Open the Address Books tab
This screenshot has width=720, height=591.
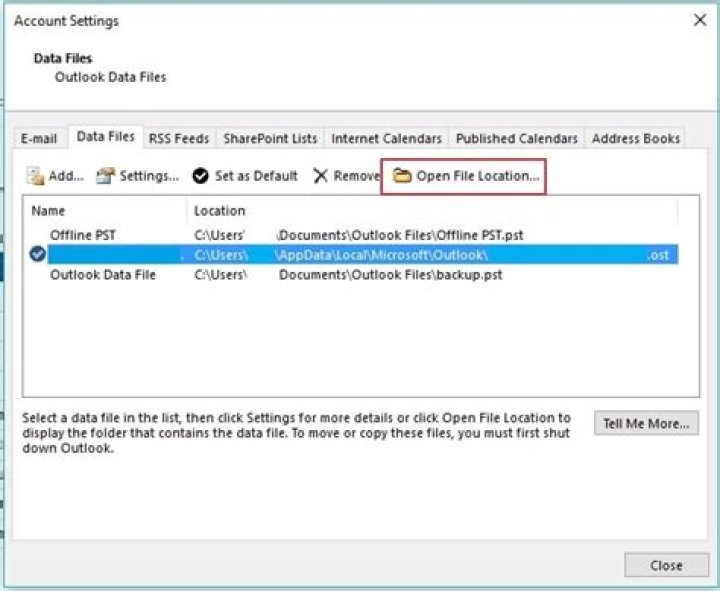[636, 138]
